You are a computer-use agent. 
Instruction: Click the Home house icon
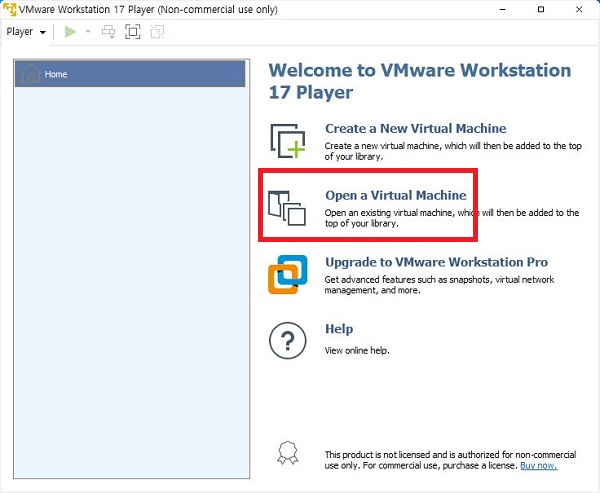31,73
